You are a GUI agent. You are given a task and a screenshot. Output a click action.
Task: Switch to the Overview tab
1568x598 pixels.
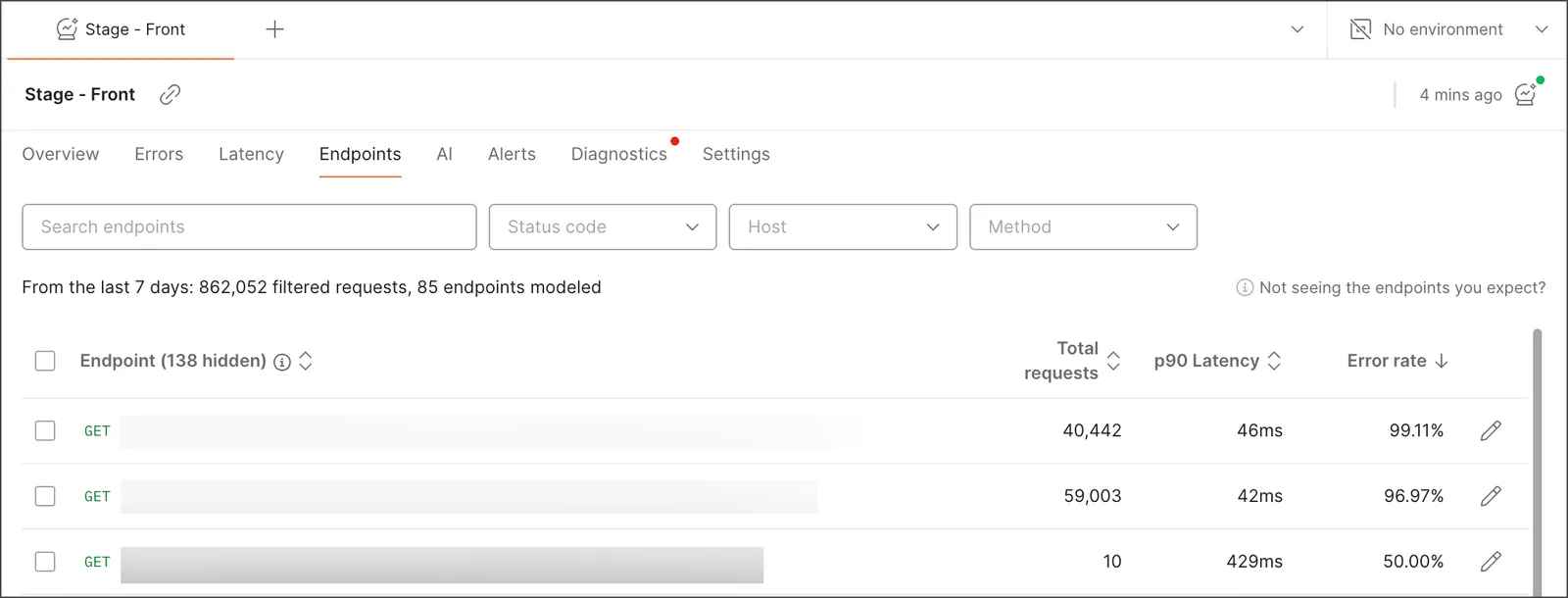click(61, 154)
